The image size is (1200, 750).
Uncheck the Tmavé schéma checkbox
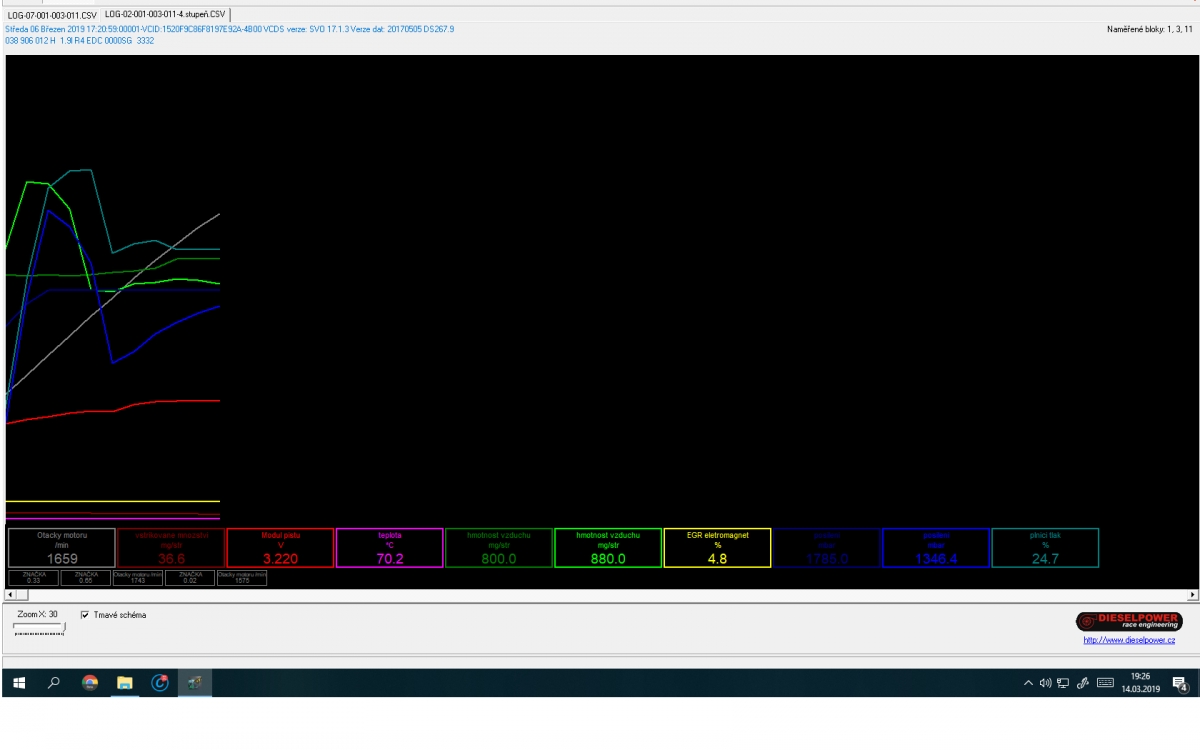tap(85, 615)
